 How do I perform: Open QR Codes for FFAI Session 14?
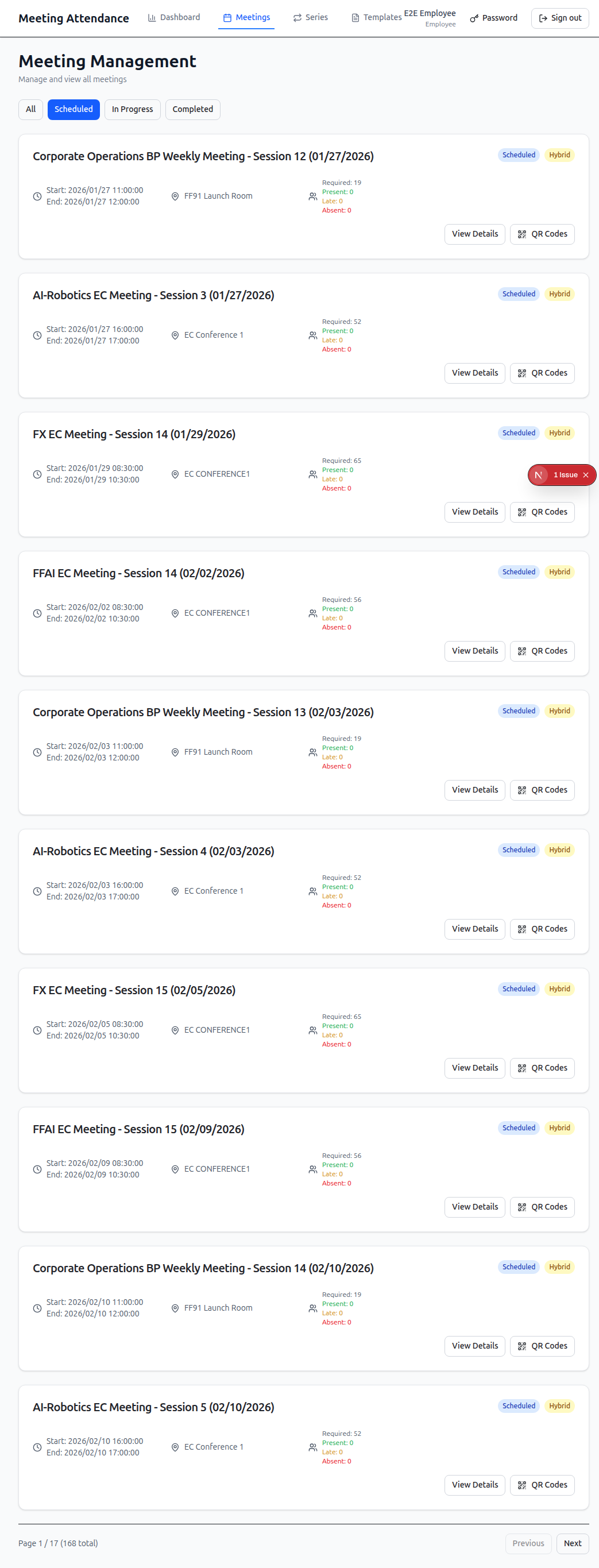click(x=542, y=651)
